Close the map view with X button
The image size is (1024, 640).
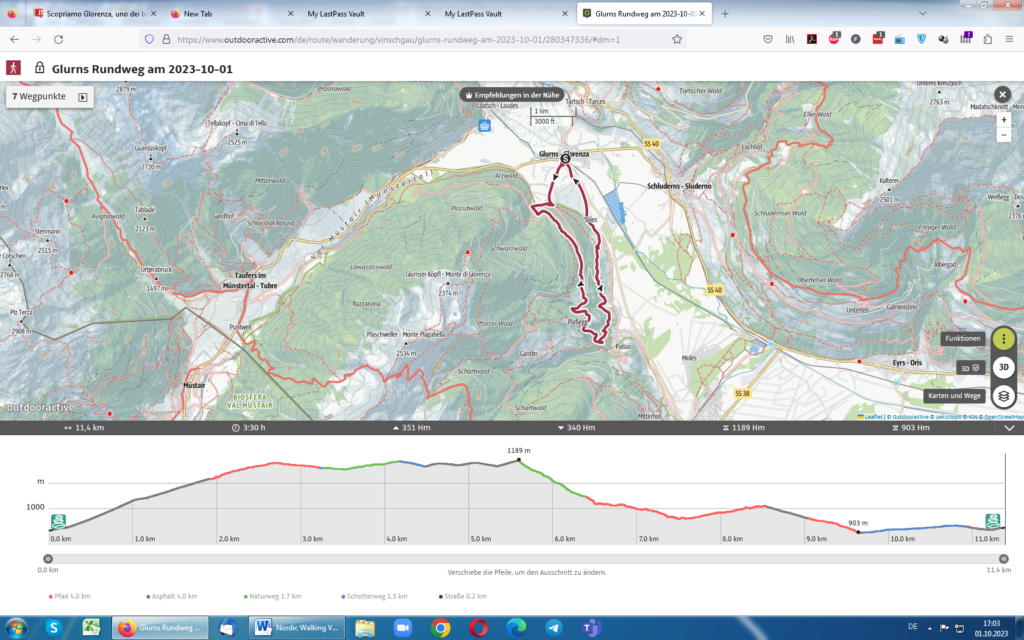(1003, 95)
